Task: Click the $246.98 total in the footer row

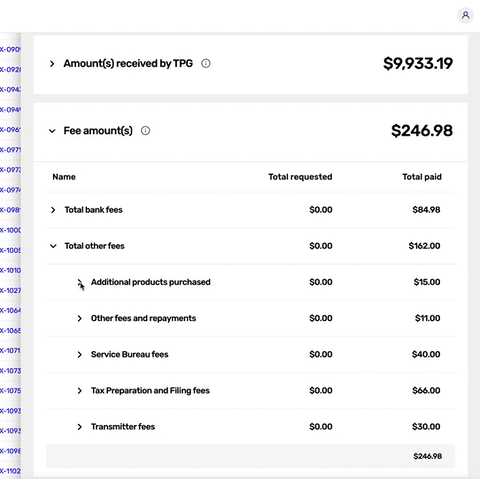Action: coord(428,456)
